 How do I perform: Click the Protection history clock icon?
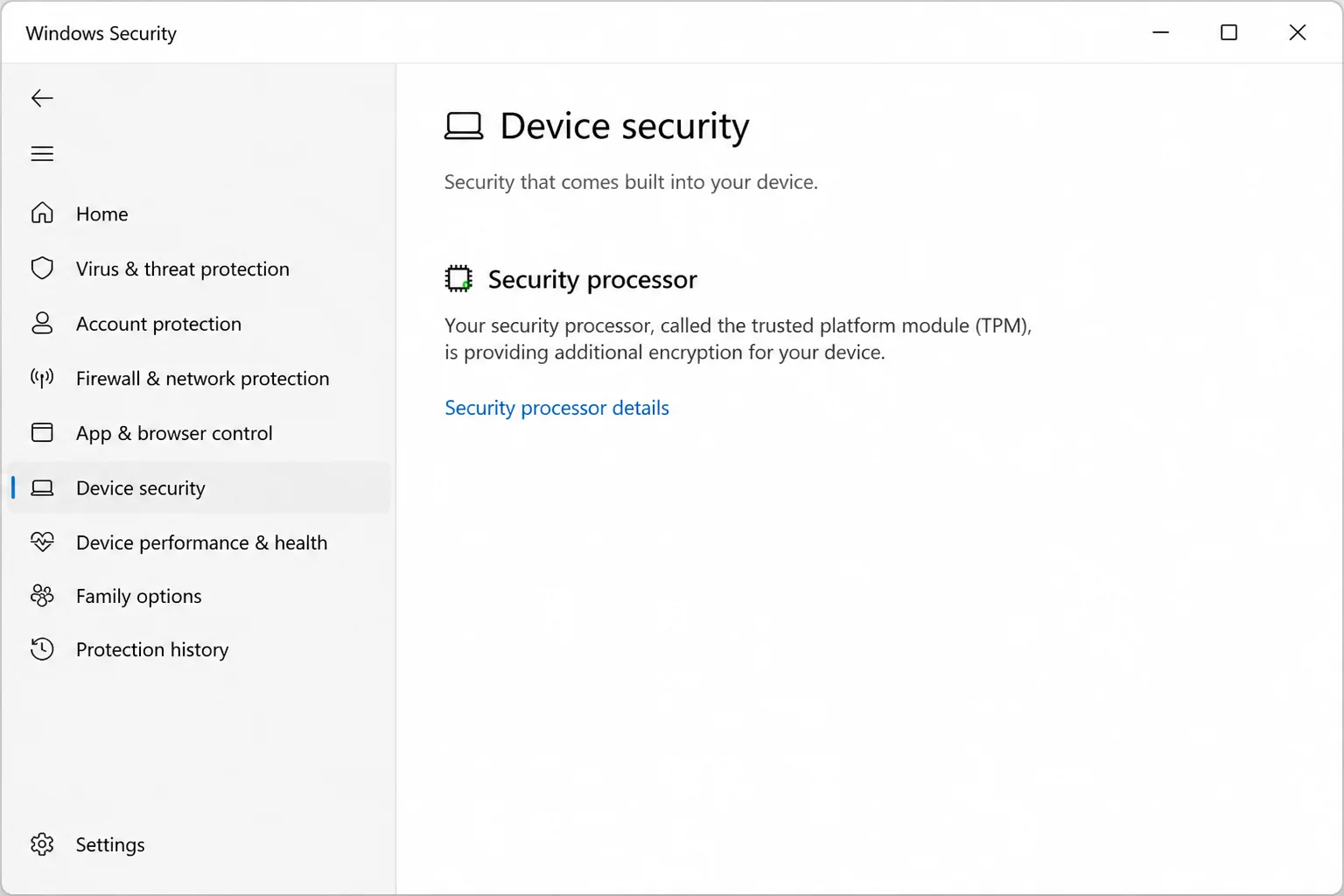point(42,649)
